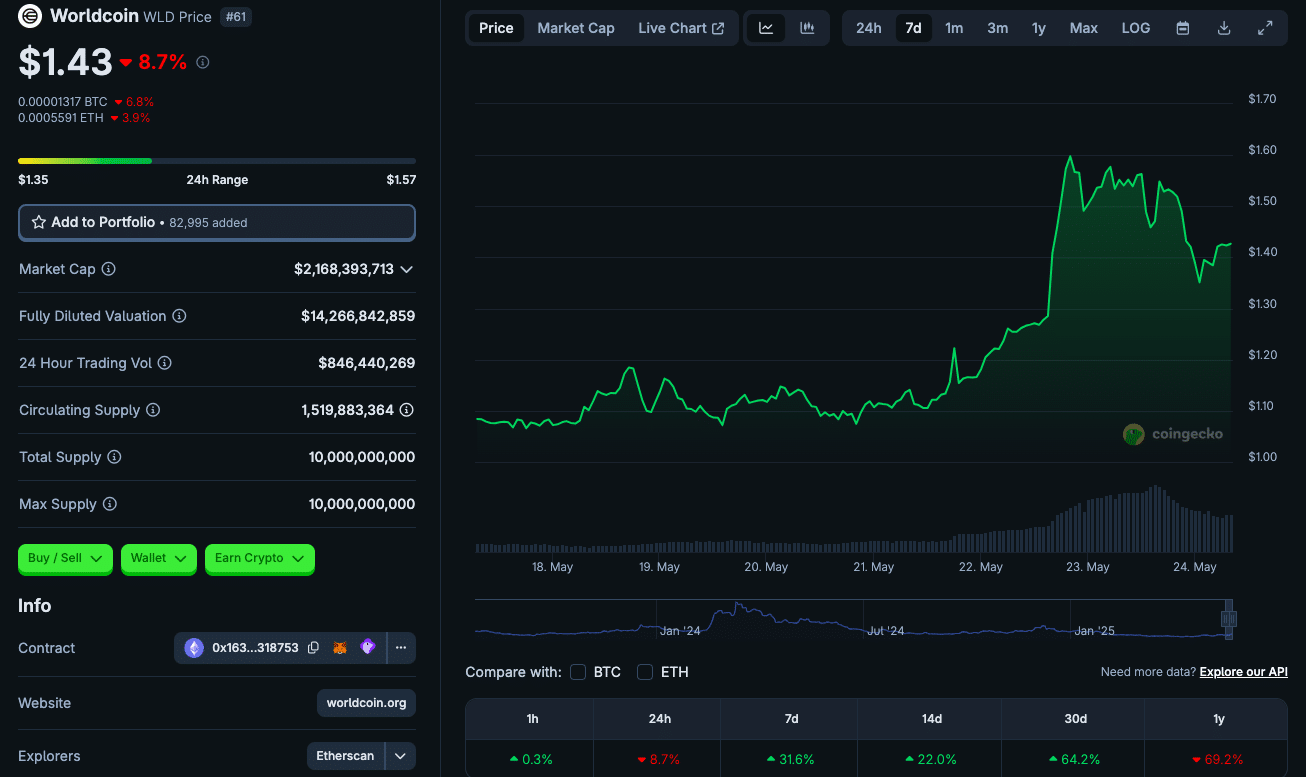Image resolution: width=1306 pixels, height=777 pixels.
Task: Click the #61 rank badge
Action: click(234, 16)
